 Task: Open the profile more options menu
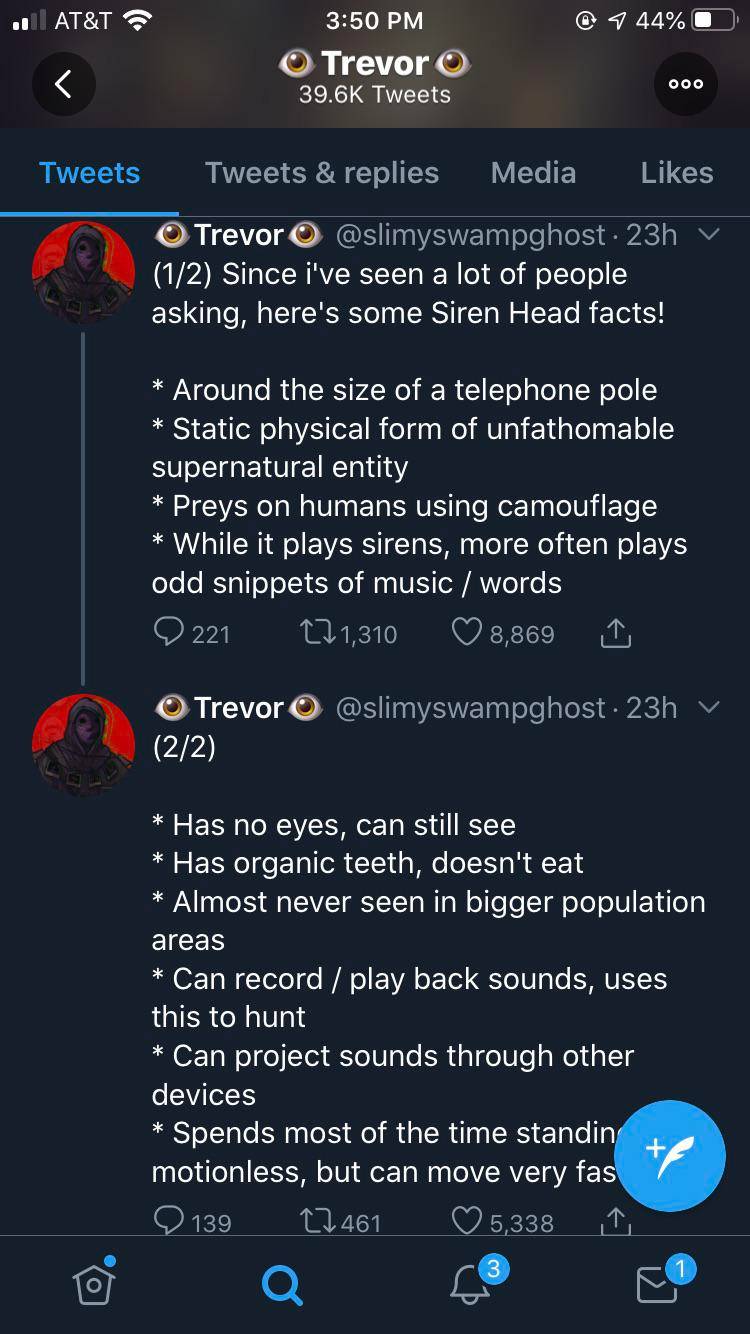pyautogui.click(x=685, y=84)
